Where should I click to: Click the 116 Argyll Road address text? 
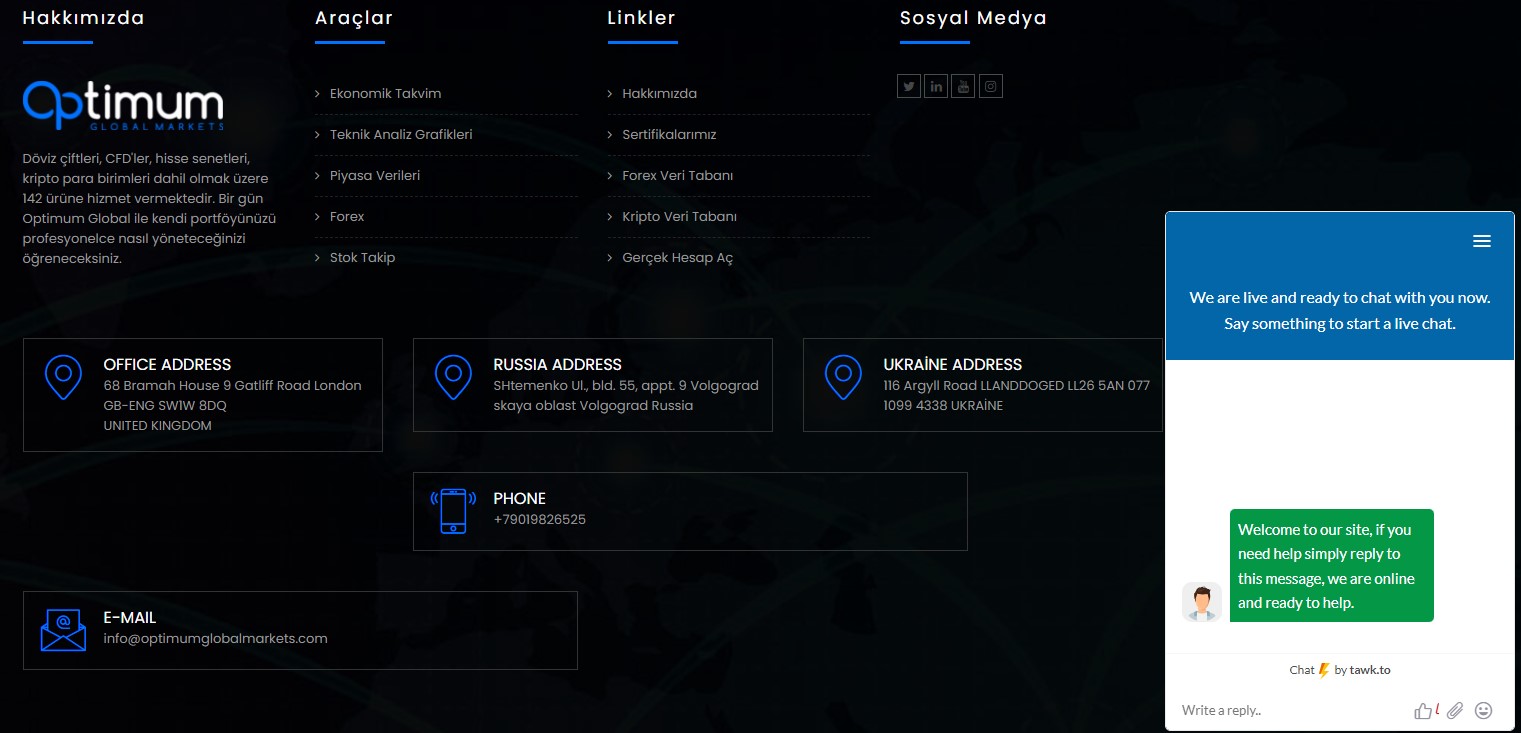tap(1016, 396)
